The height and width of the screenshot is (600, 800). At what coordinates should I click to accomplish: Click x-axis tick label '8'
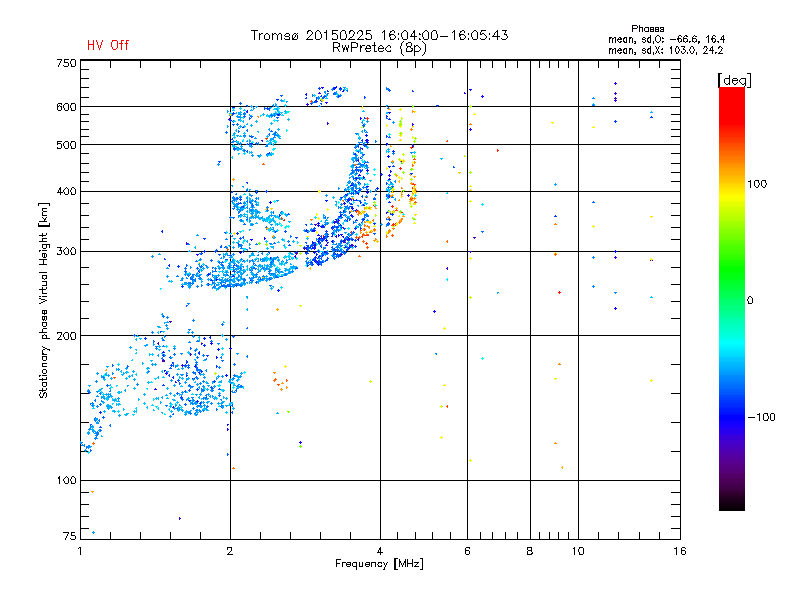point(530,551)
